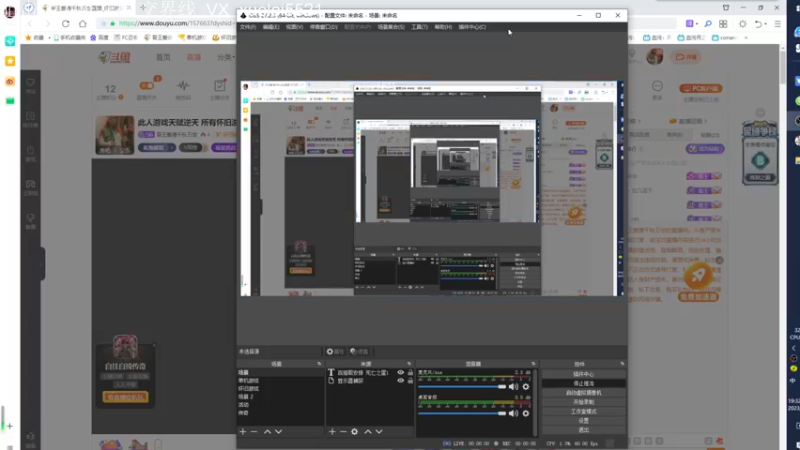800x450 pixels.
Task: Move the scene down in the scenes panel
Action: [x=279, y=432]
